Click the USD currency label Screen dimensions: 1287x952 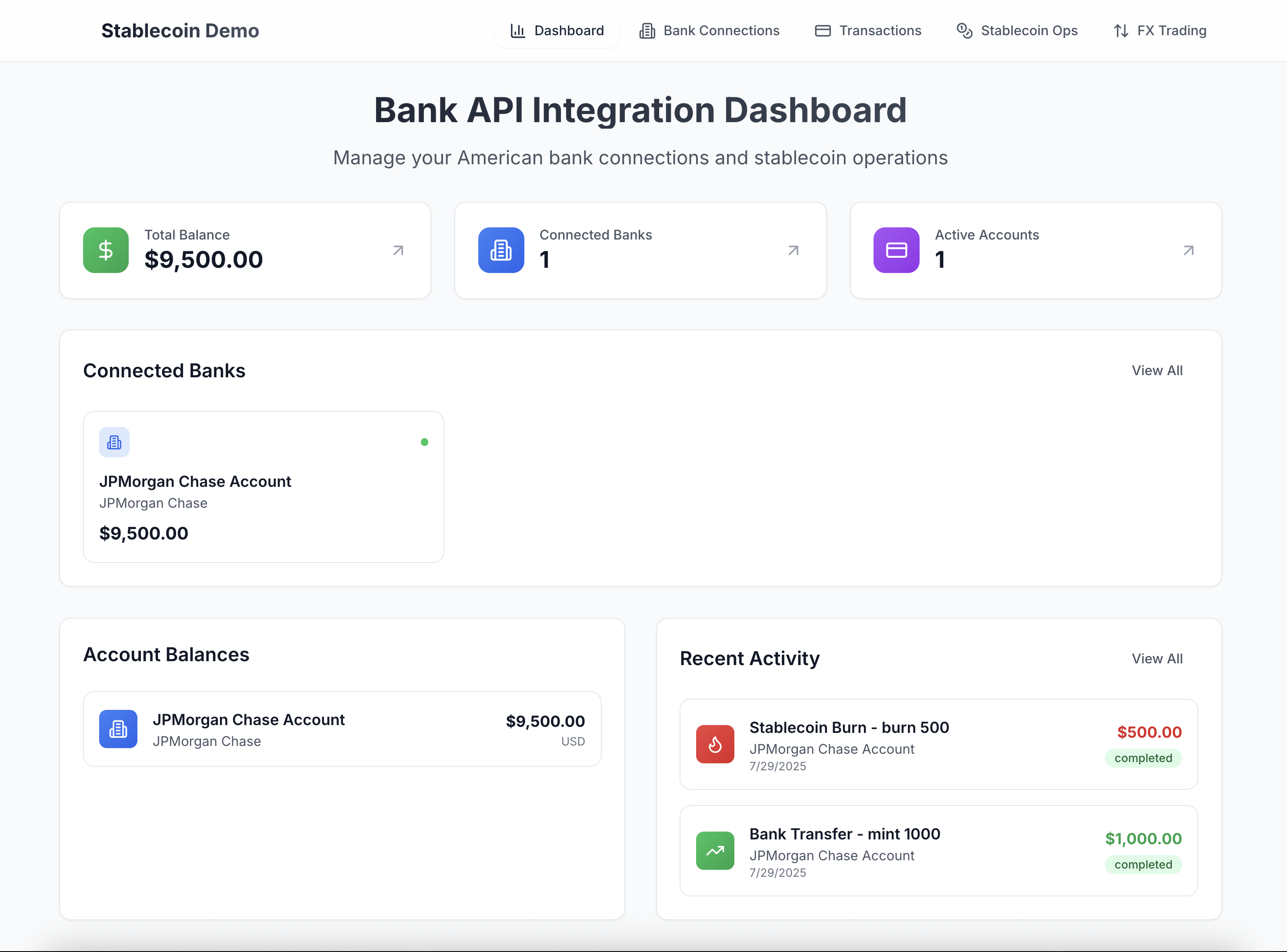point(573,742)
